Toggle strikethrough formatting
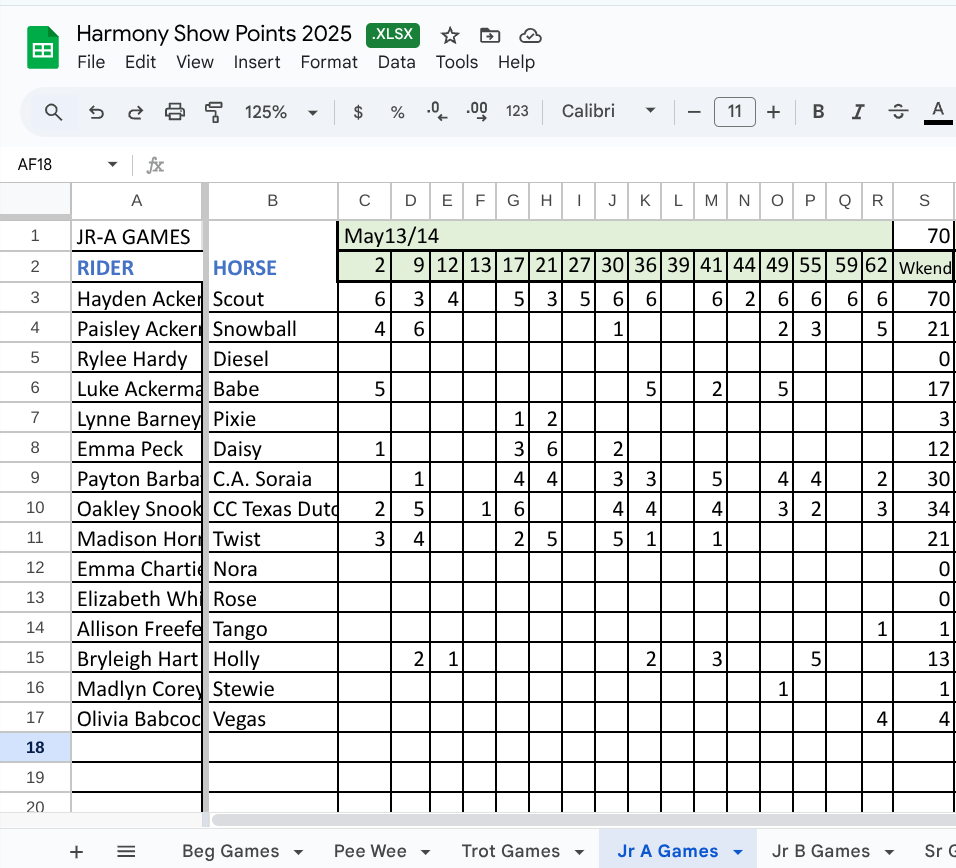The image size is (956, 868). click(x=898, y=112)
